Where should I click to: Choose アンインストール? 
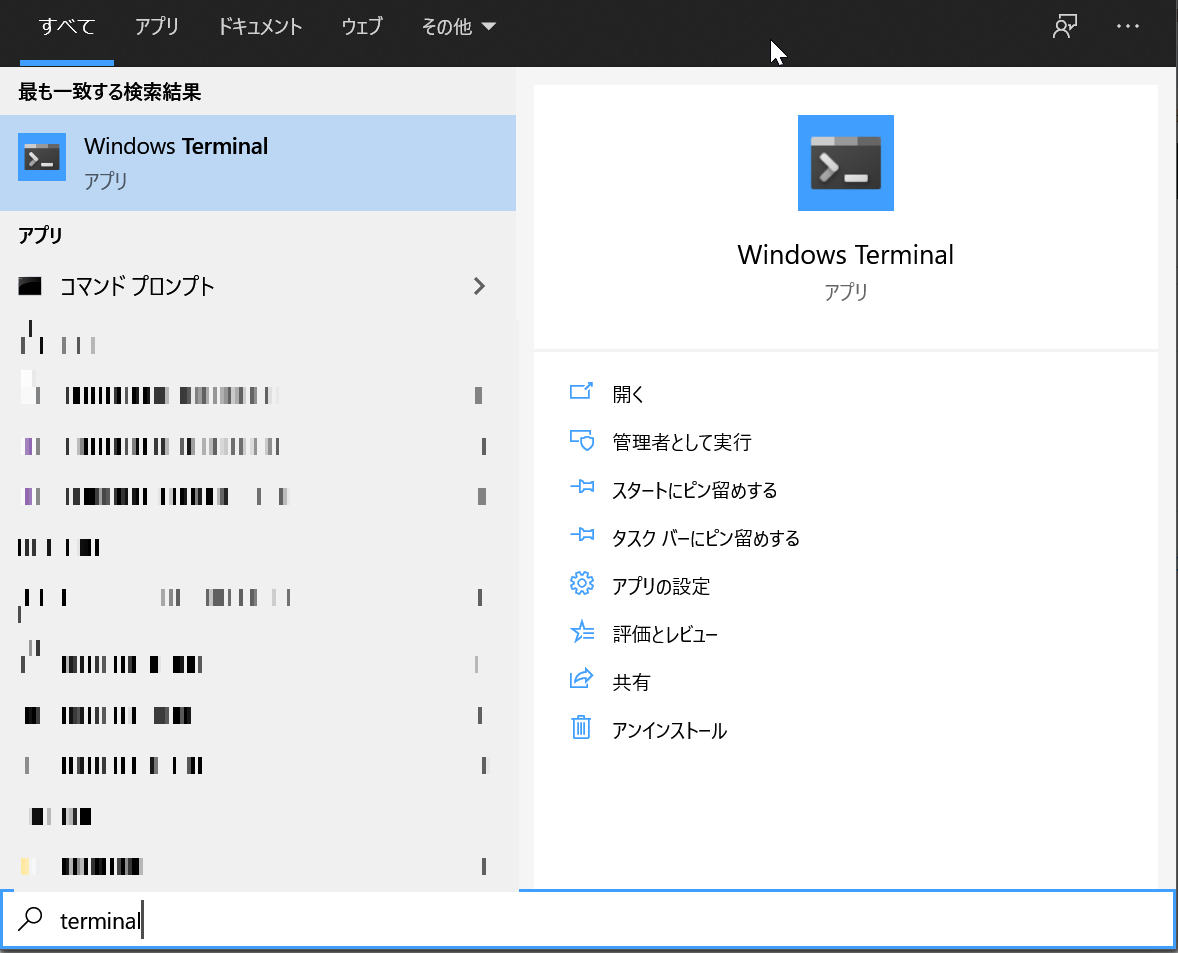pos(669,731)
